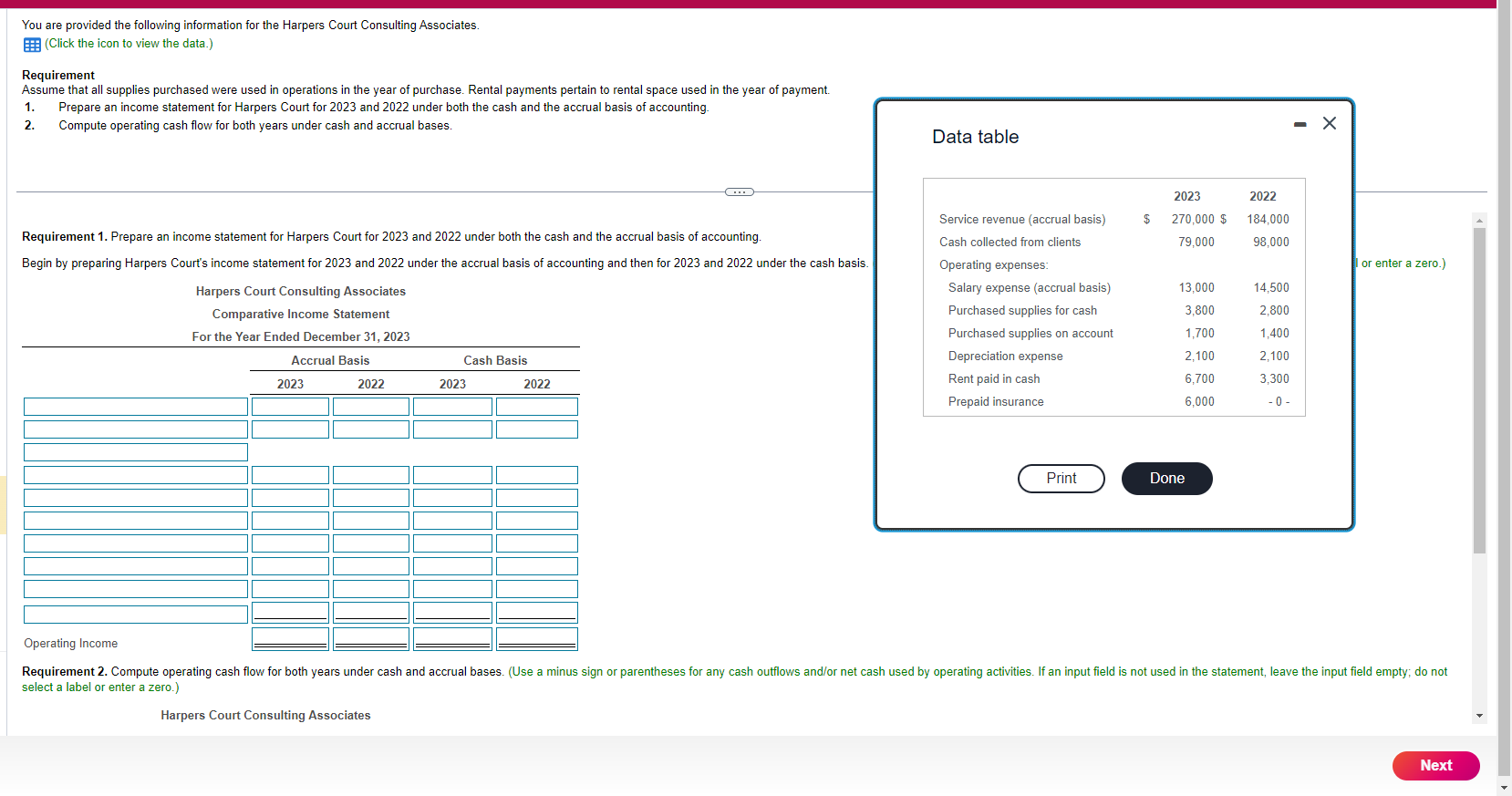1512x796 pixels.
Task: Click the 1,700 supplies on account value
Action: click(1199, 334)
